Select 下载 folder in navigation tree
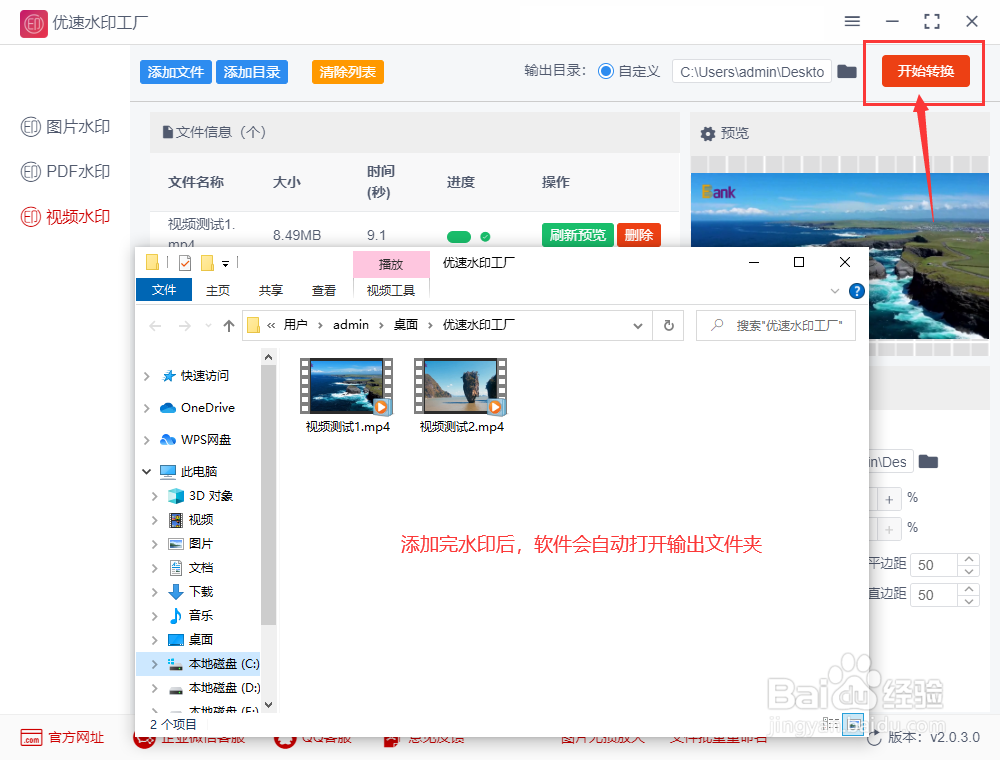This screenshot has height=760, width=1000. click(x=190, y=592)
